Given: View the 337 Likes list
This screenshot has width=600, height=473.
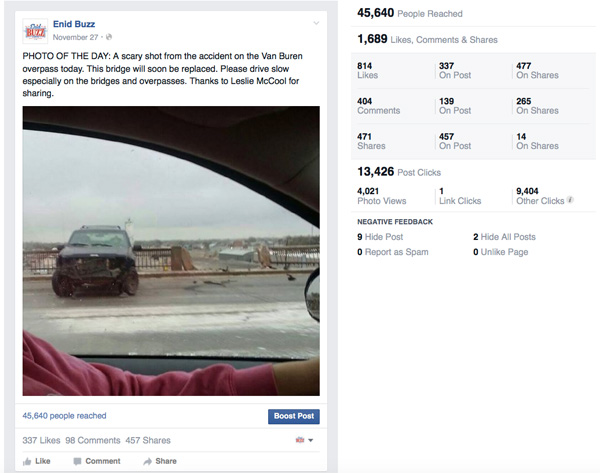Looking at the screenshot, I should click(x=41, y=440).
